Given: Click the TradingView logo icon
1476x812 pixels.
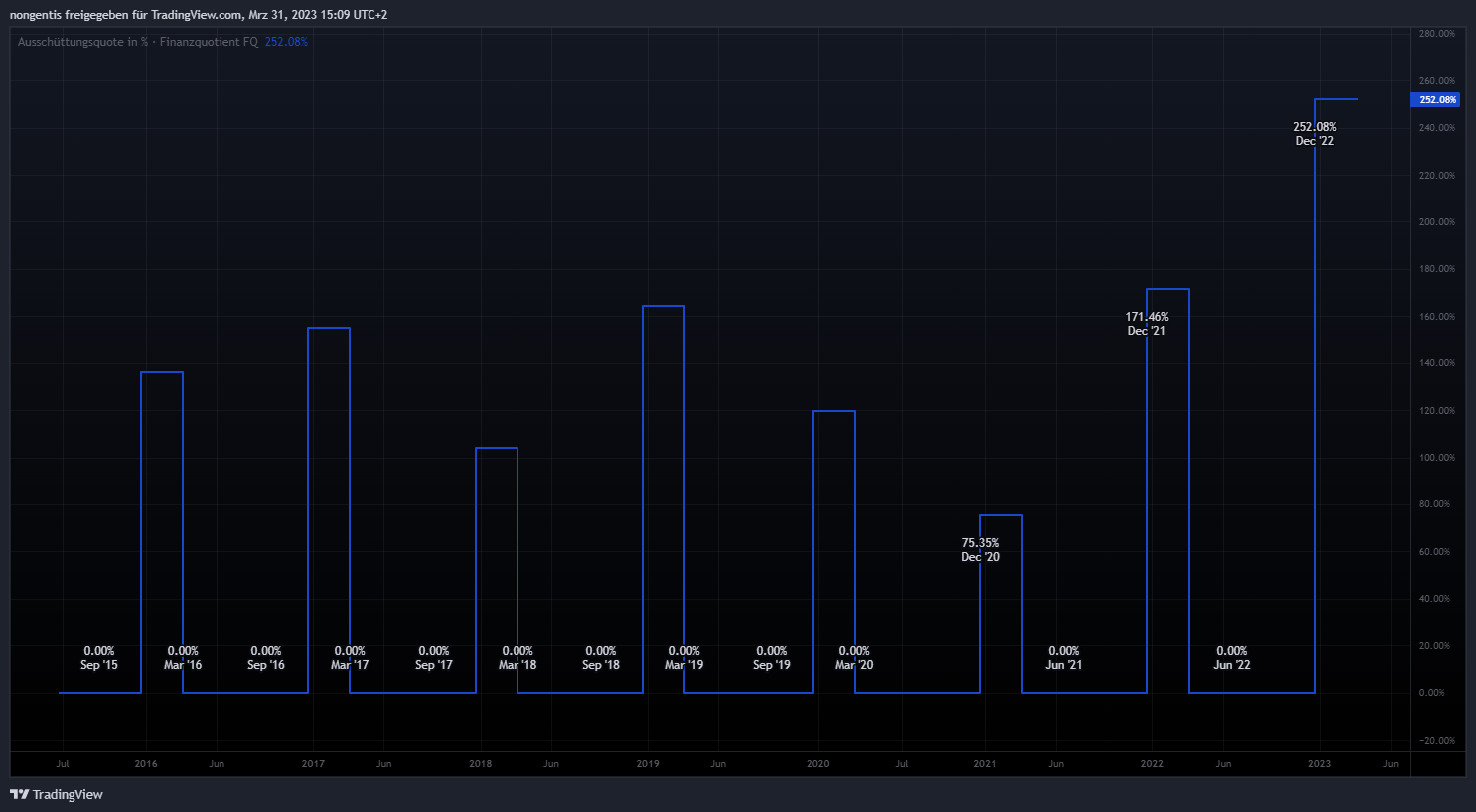Looking at the screenshot, I should [19, 794].
